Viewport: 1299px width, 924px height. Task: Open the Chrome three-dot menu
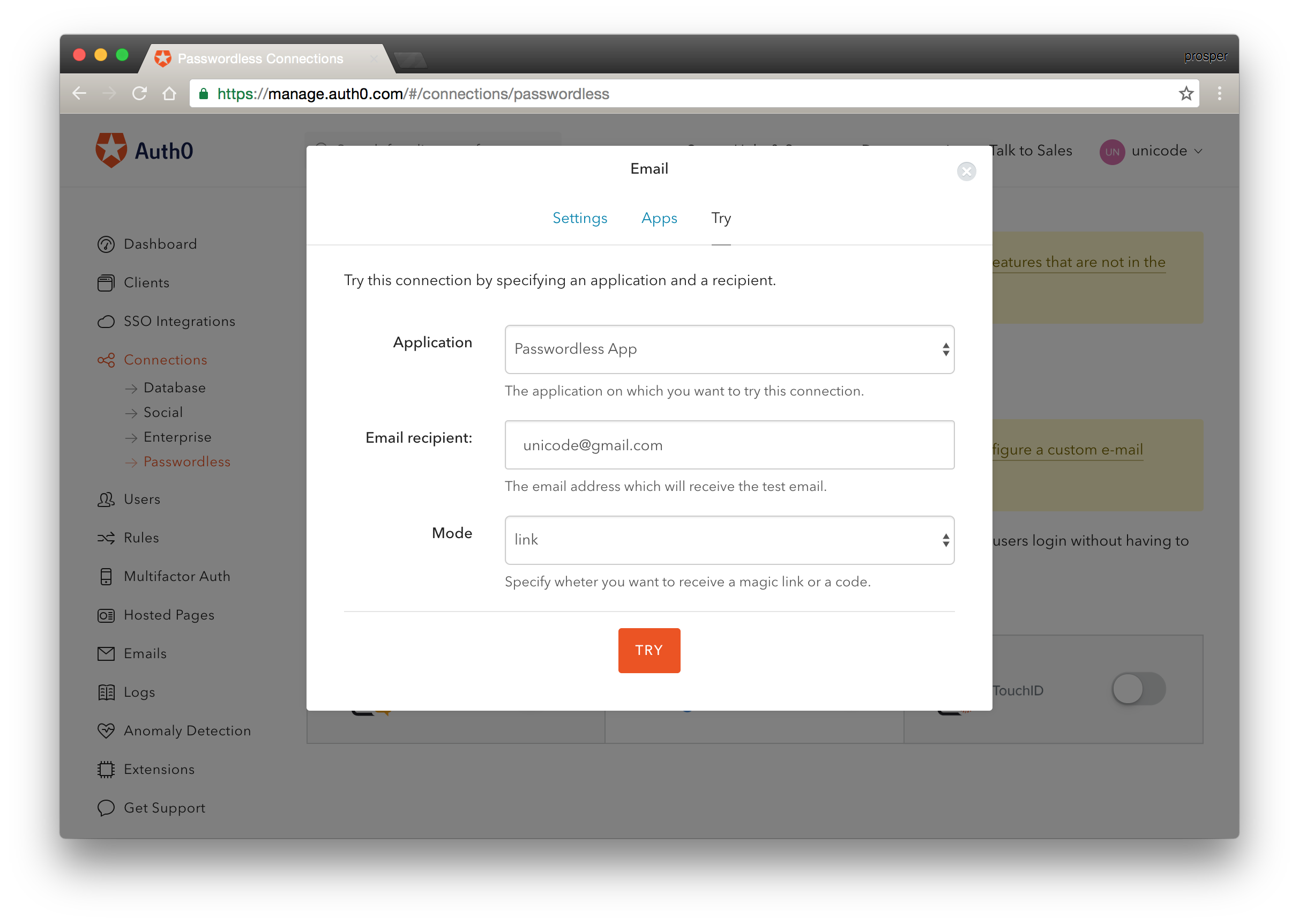pyautogui.click(x=1219, y=93)
